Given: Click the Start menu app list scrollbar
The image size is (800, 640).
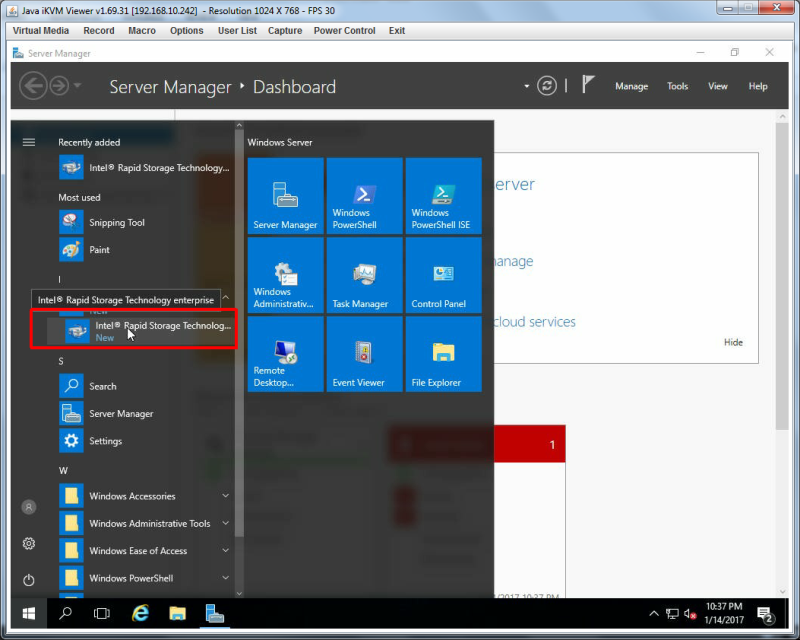Looking at the screenshot, I should (x=239, y=332).
